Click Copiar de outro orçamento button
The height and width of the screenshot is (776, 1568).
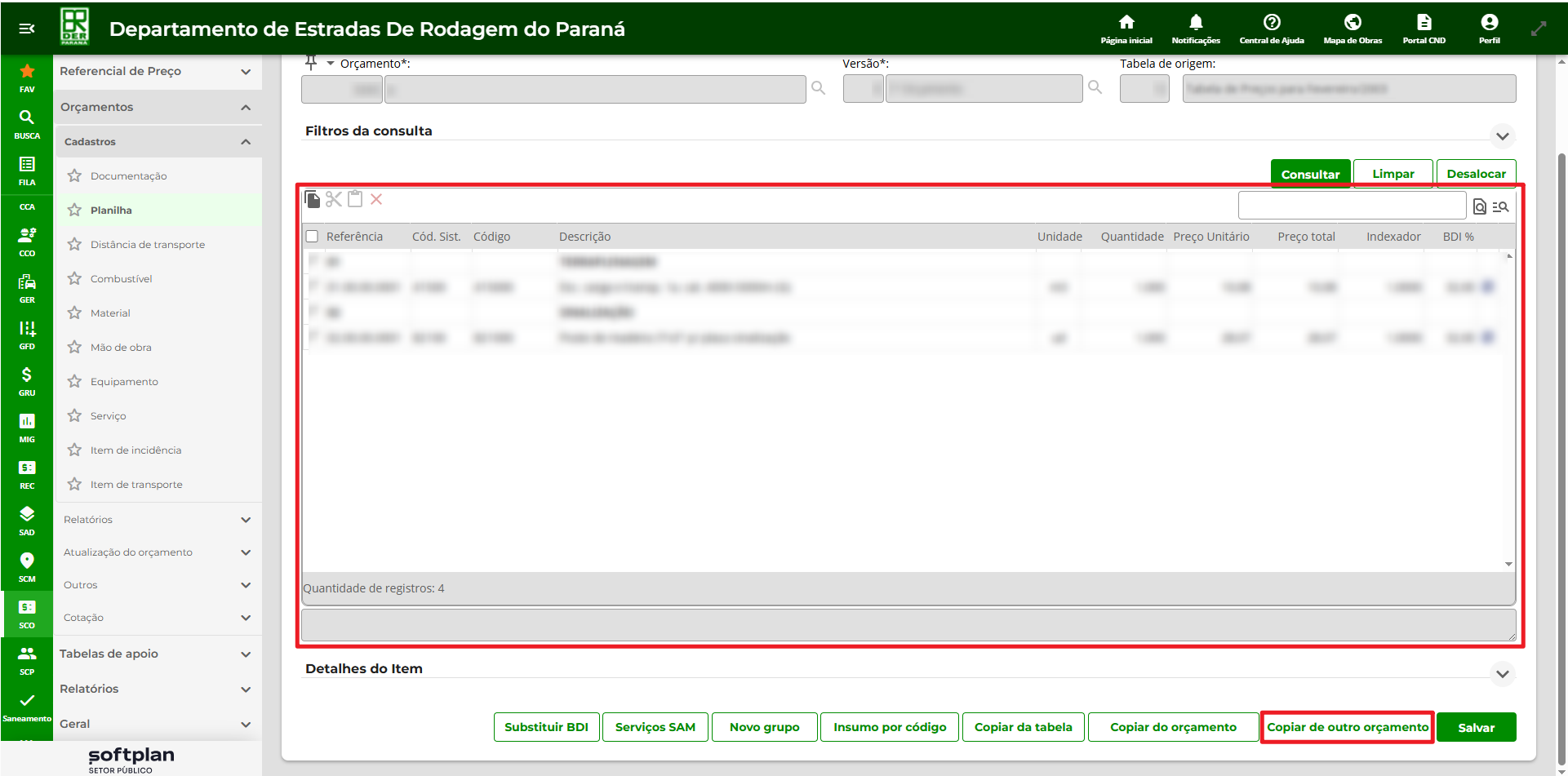tap(1347, 727)
